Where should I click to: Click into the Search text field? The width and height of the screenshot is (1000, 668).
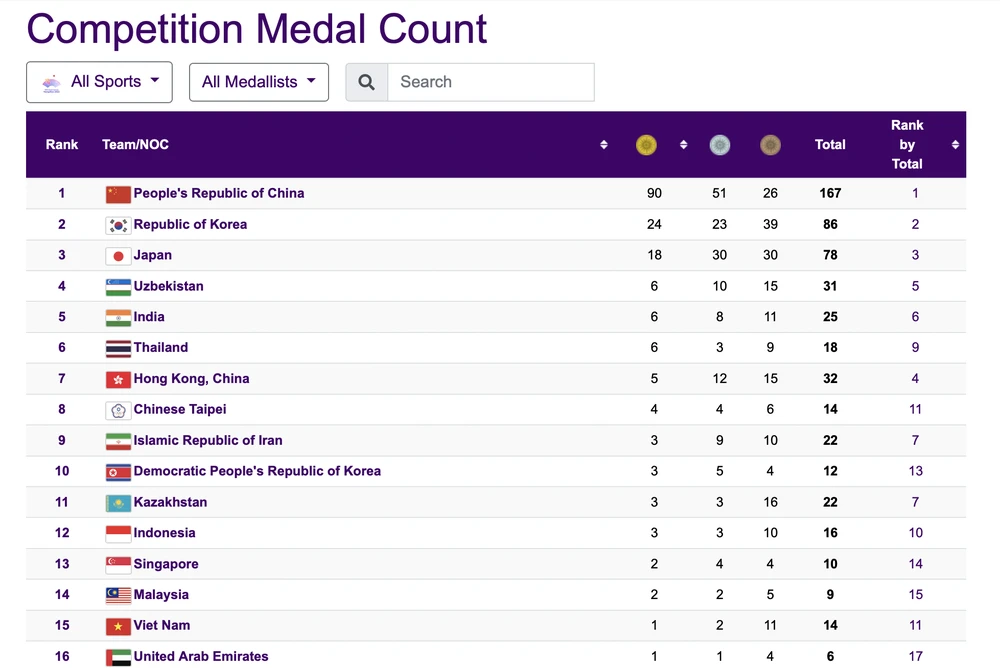tap(490, 82)
